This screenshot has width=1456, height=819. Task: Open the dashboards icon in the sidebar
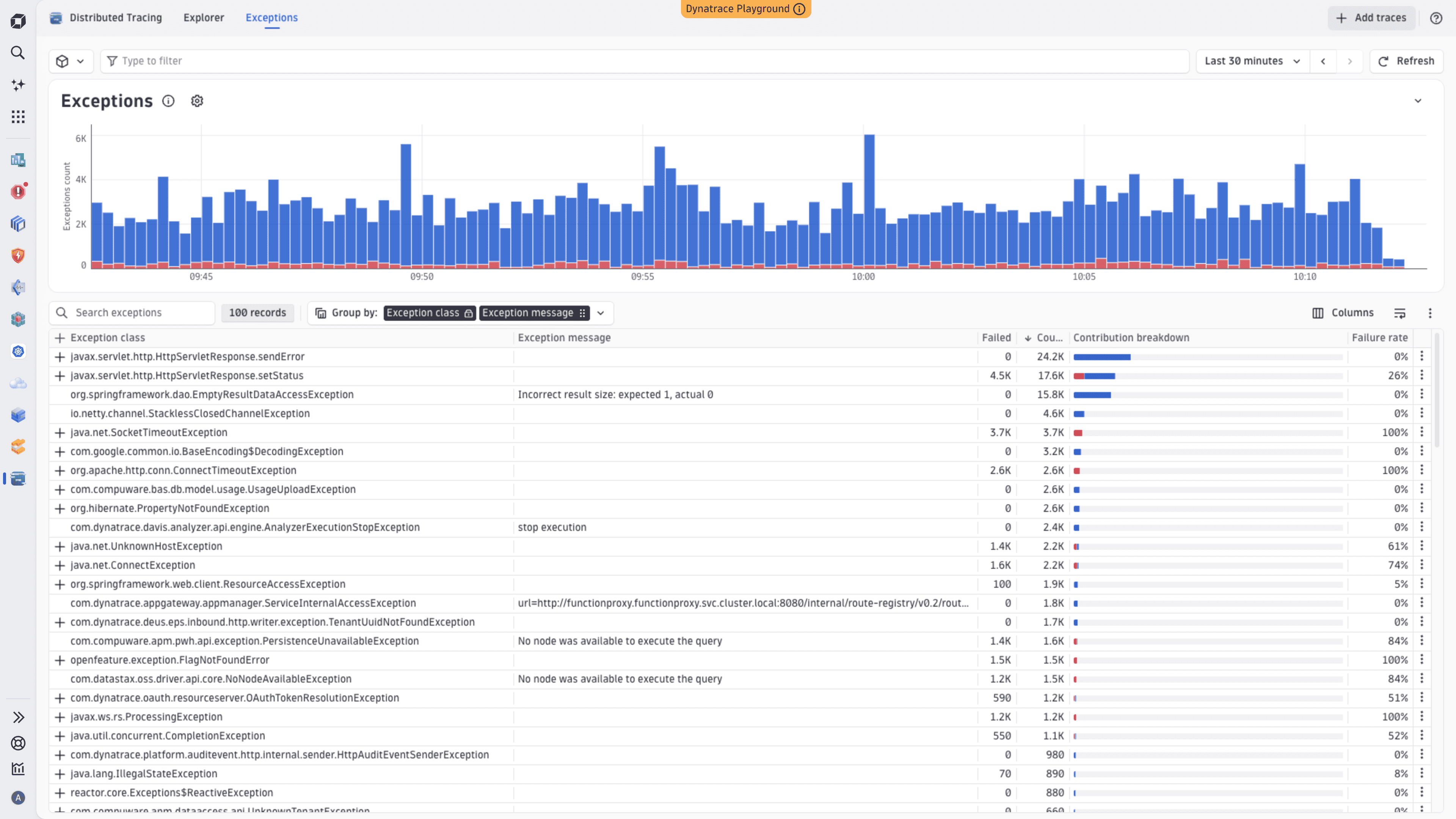[18, 160]
